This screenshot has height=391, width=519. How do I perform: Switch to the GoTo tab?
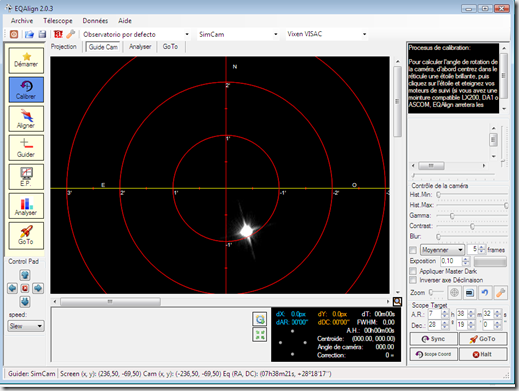click(170, 47)
